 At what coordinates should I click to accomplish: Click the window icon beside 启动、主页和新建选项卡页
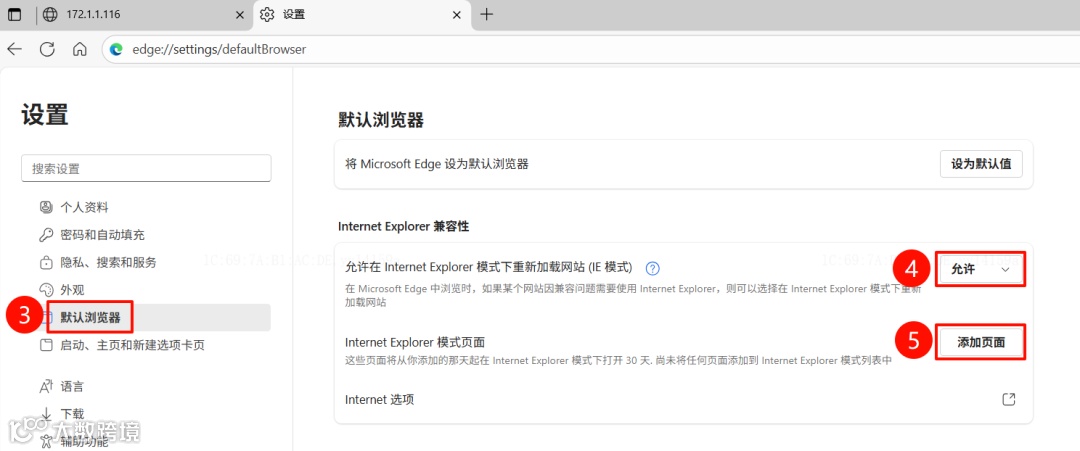tap(46, 345)
